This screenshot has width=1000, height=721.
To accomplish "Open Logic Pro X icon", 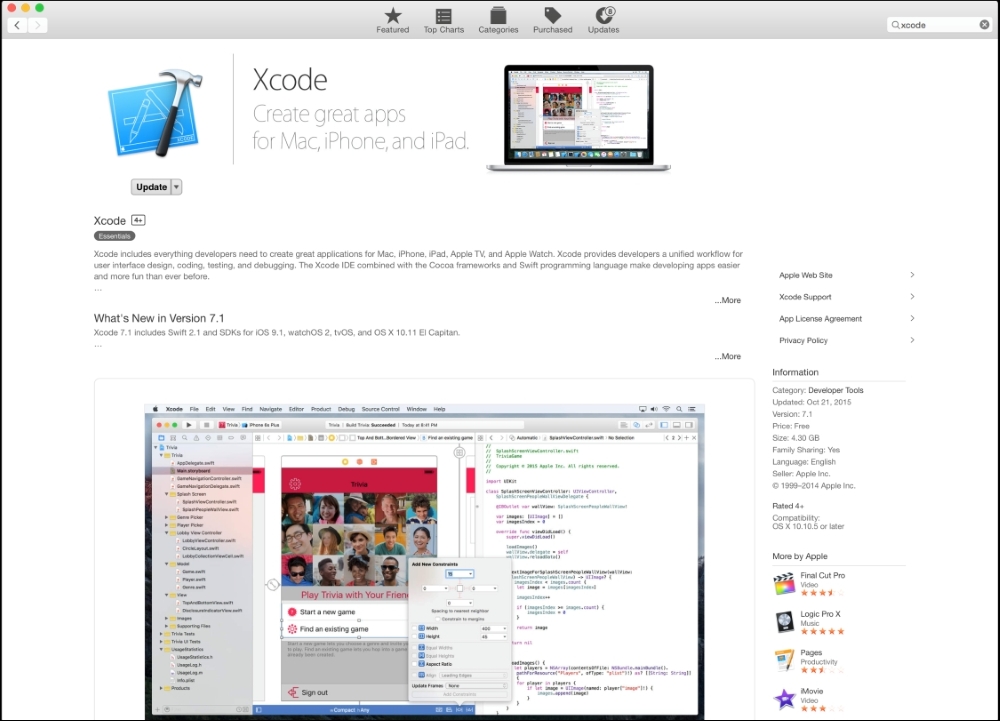I will pos(784,622).
